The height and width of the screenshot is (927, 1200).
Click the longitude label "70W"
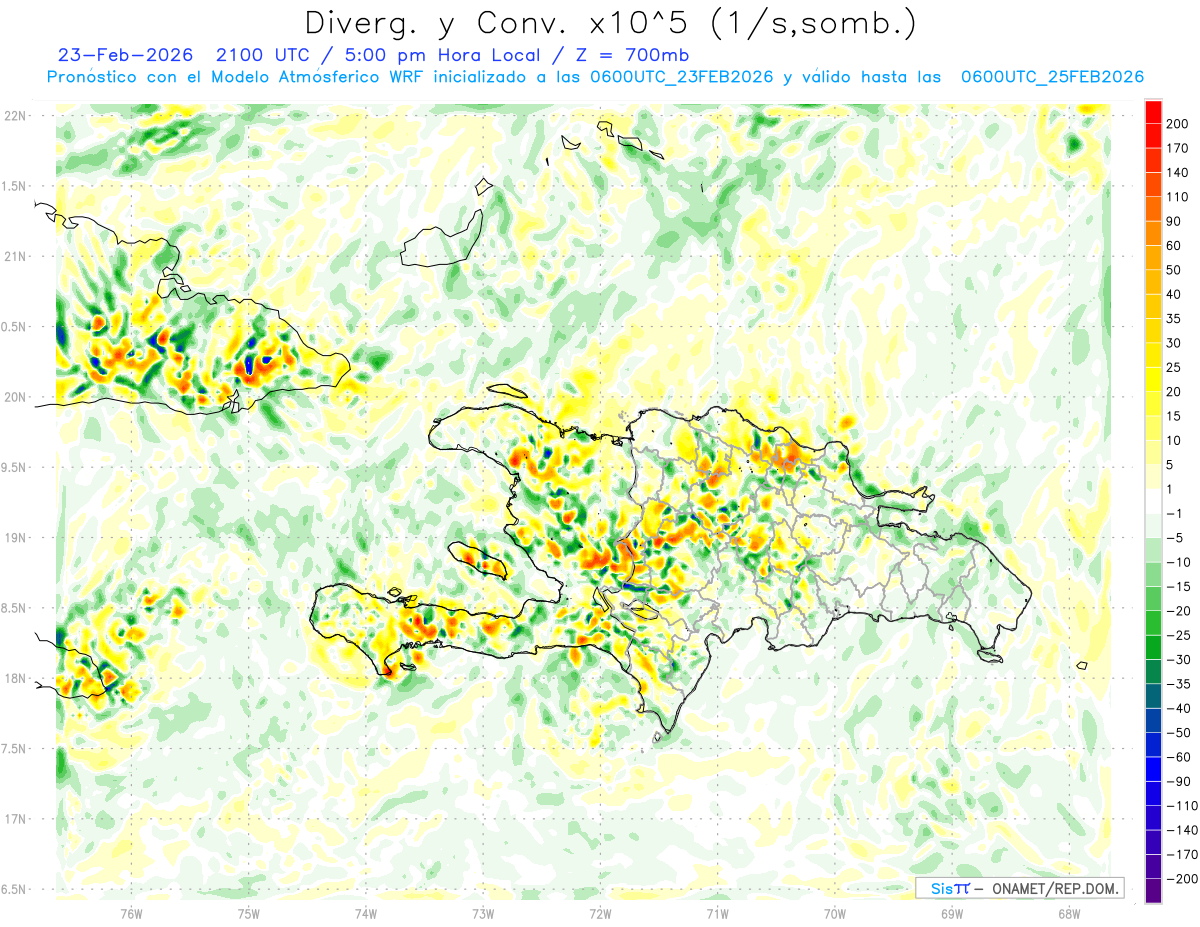834,913
